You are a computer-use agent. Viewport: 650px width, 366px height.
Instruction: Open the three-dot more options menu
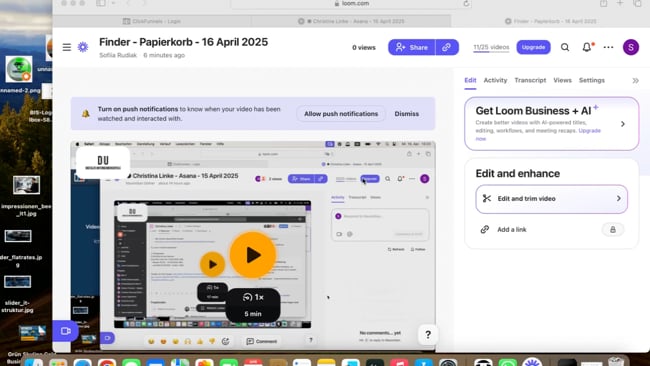pyautogui.click(x=608, y=47)
